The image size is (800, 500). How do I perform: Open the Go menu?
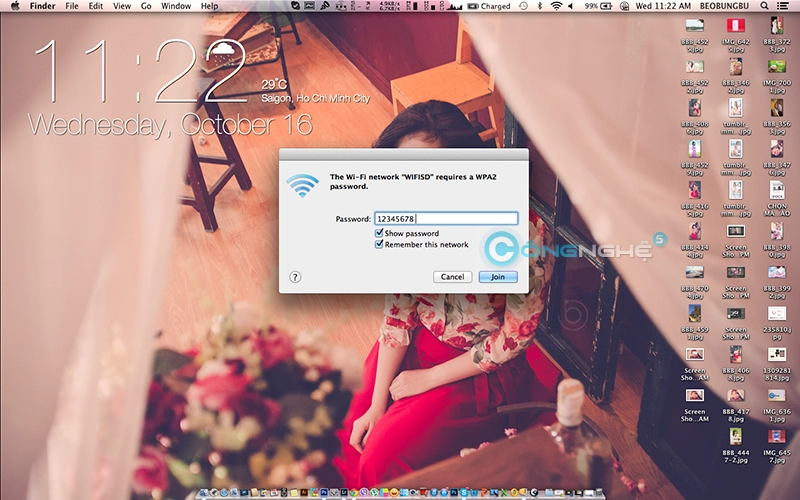click(146, 6)
